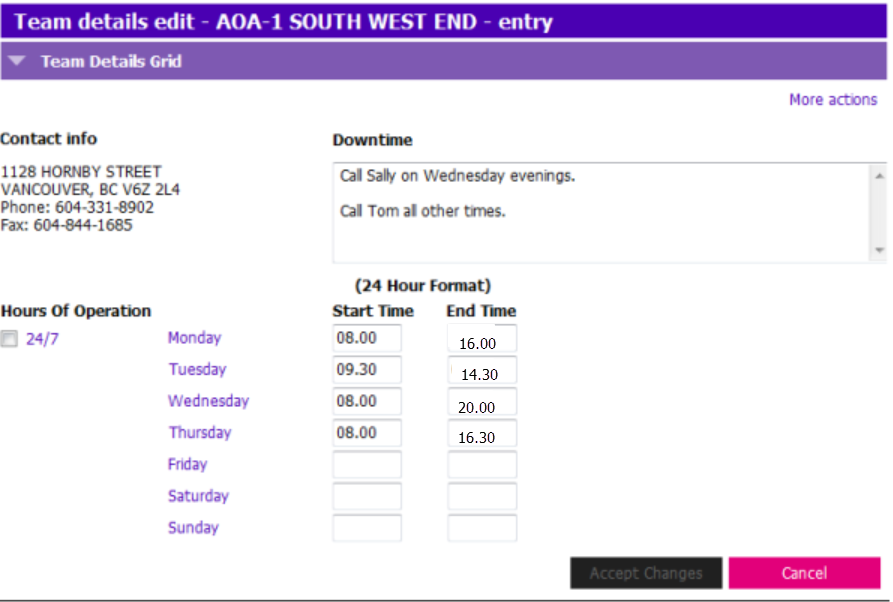893x602 pixels.
Task: Collapse the Team Details Grid triangle
Action: click(x=17, y=60)
